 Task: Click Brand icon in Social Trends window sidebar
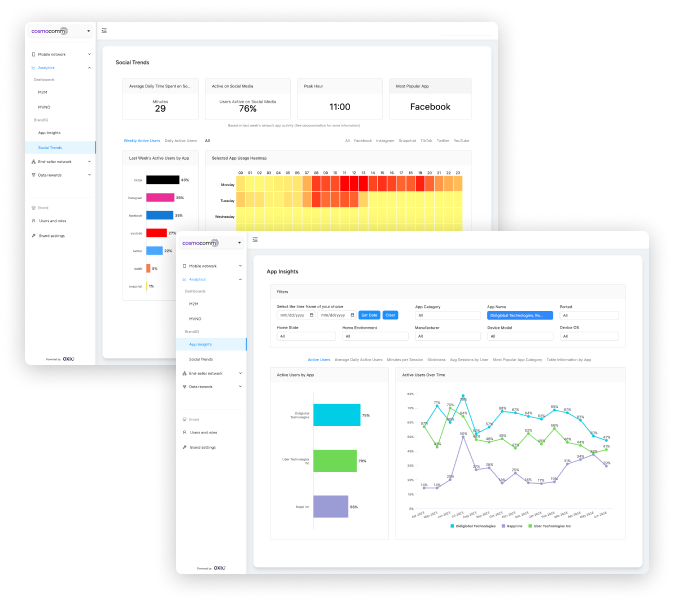point(34,208)
